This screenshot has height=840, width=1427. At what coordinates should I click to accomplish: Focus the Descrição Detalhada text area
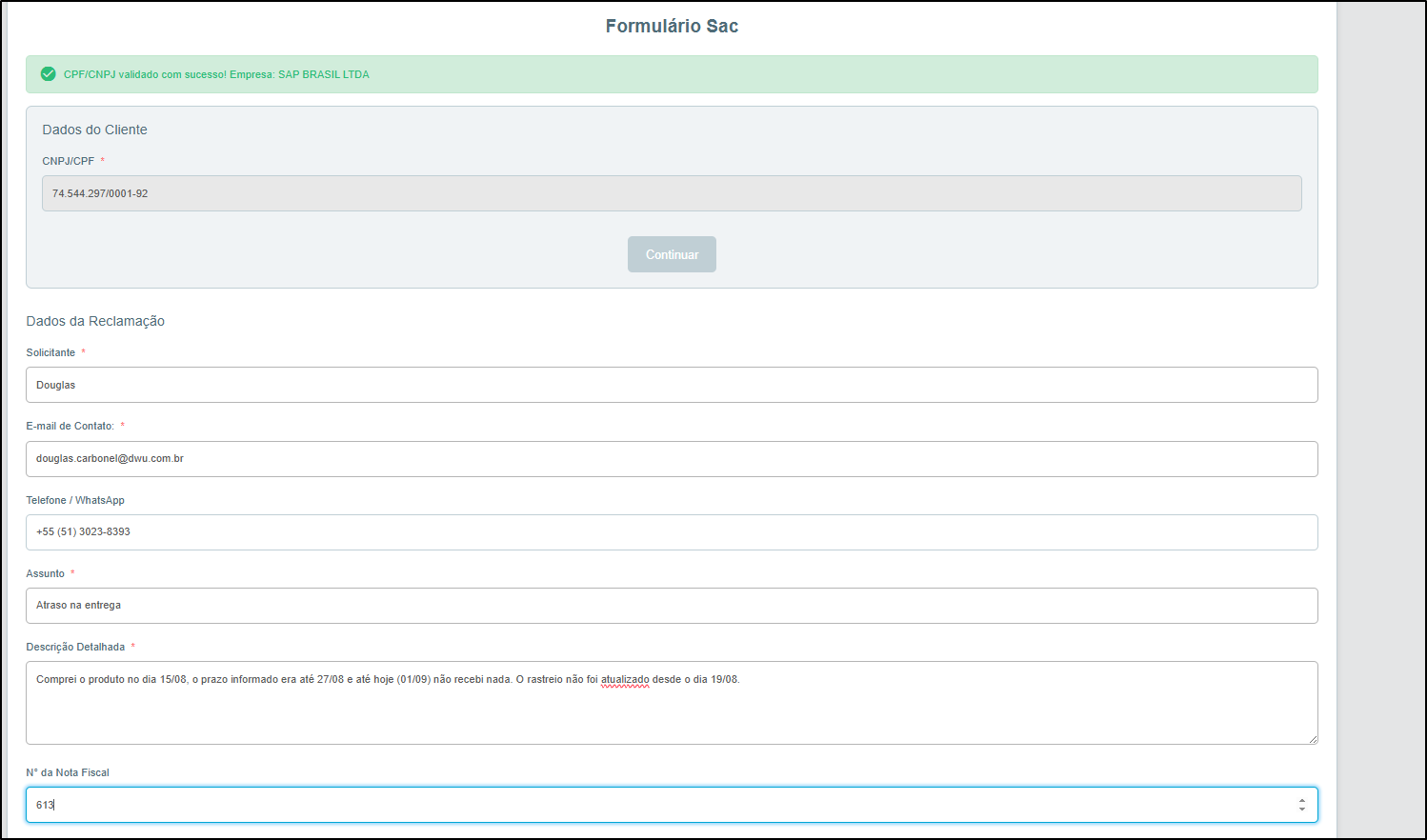pos(672,703)
